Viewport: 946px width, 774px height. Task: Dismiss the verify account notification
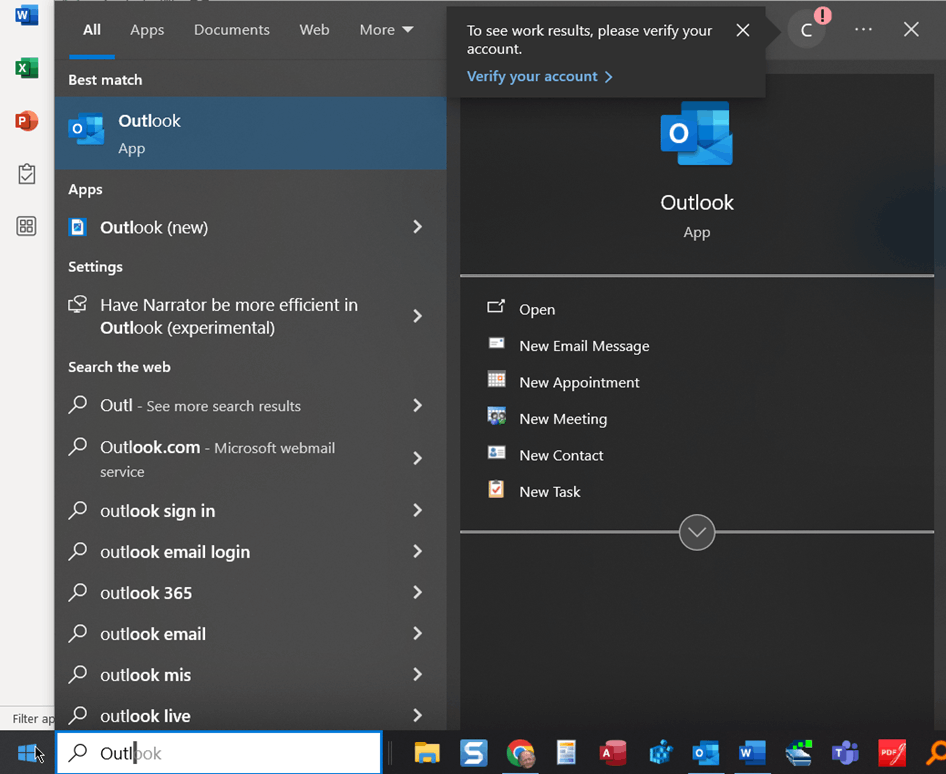[x=743, y=30]
